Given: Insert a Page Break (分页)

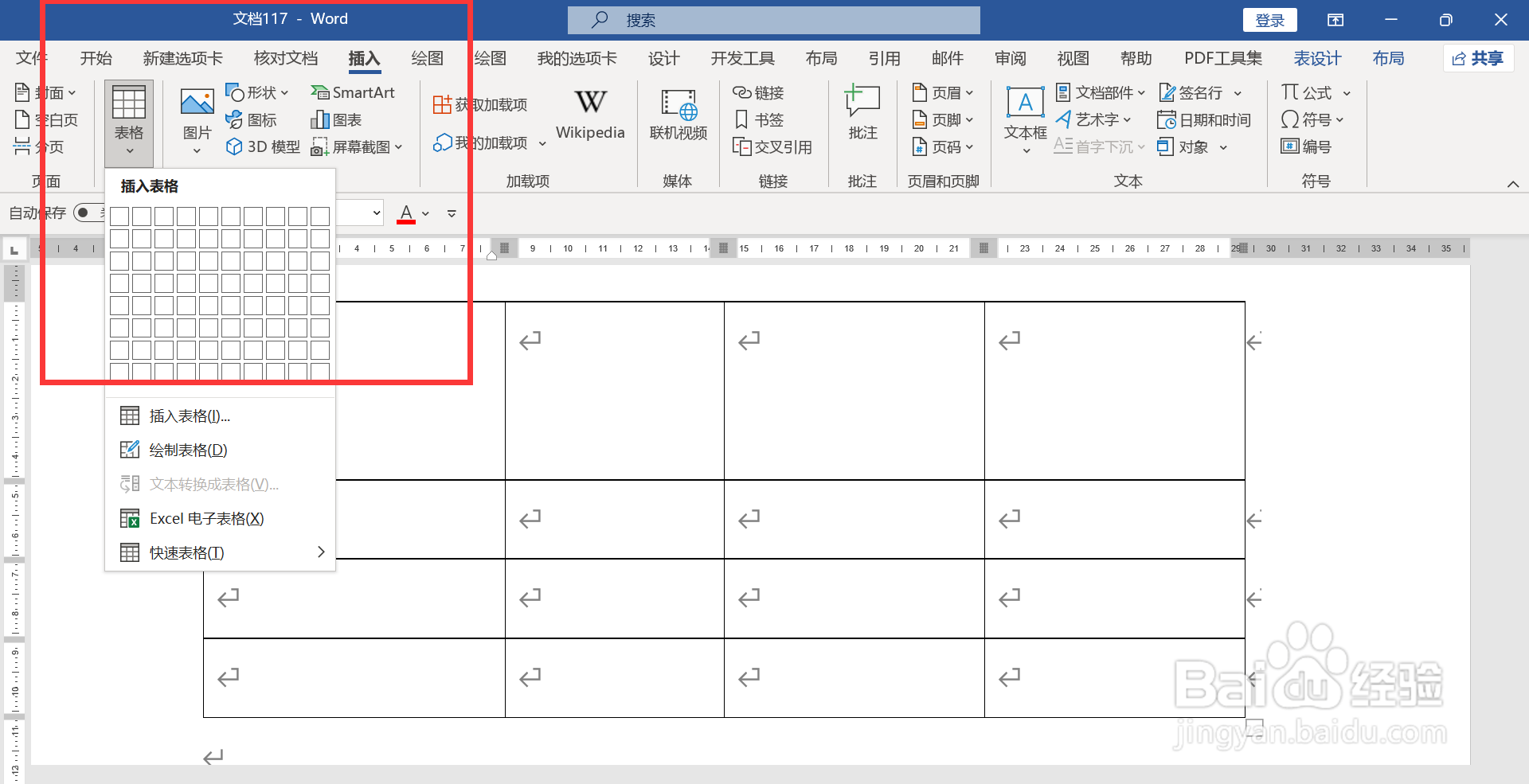Looking at the screenshot, I should (39, 146).
